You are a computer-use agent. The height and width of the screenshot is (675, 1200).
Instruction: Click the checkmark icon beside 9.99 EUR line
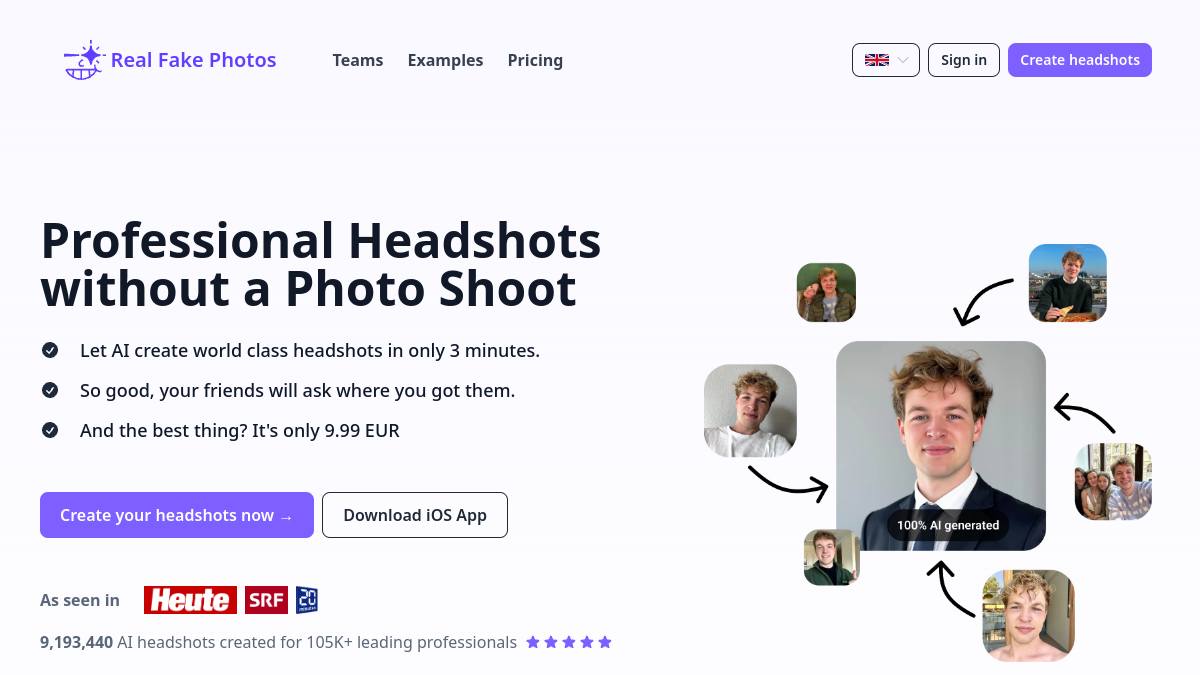(x=50, y=430)
